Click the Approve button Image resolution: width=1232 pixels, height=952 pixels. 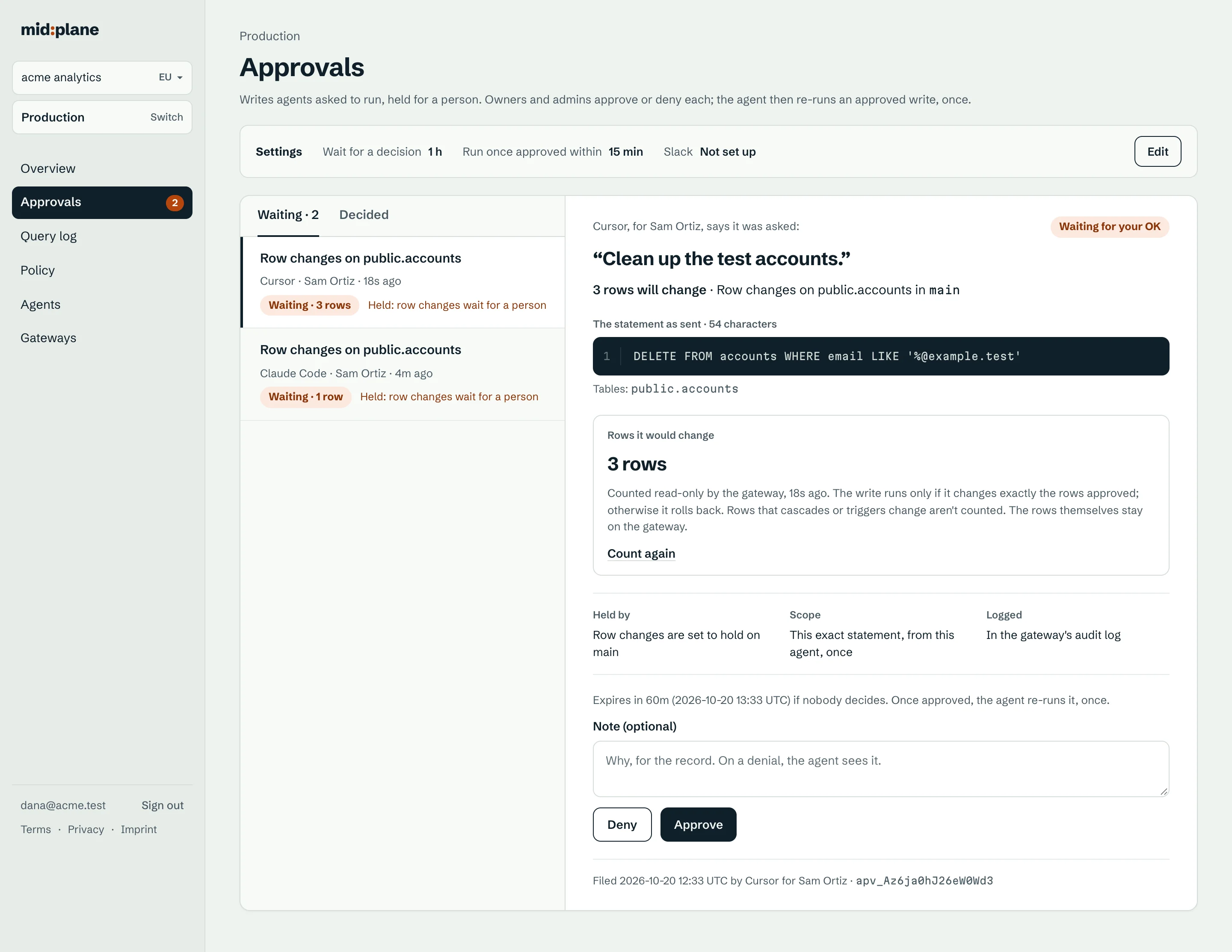tap(699, 825)
